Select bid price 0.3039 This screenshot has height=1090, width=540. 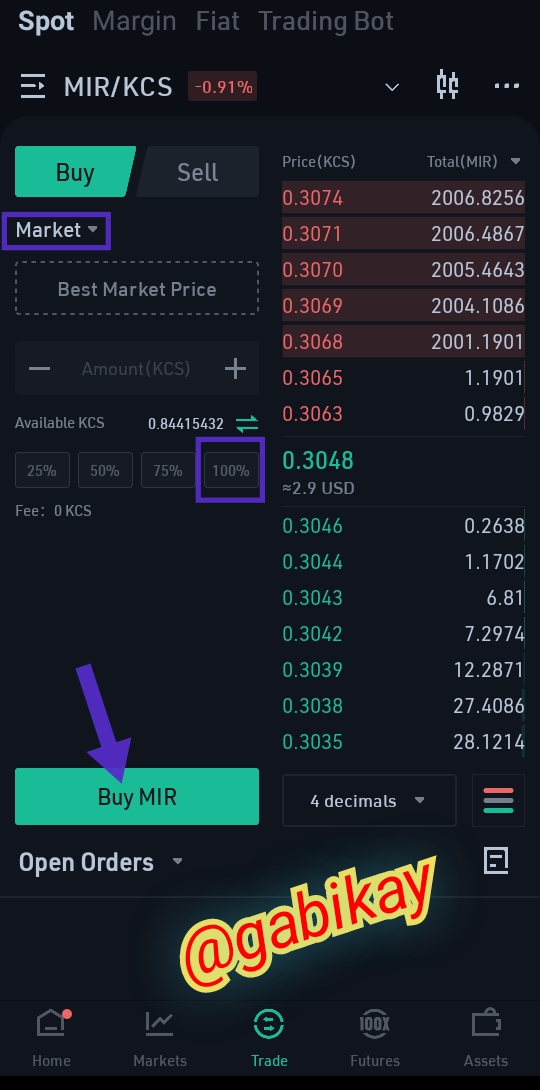pyautogui.click(x=313, y=670)
